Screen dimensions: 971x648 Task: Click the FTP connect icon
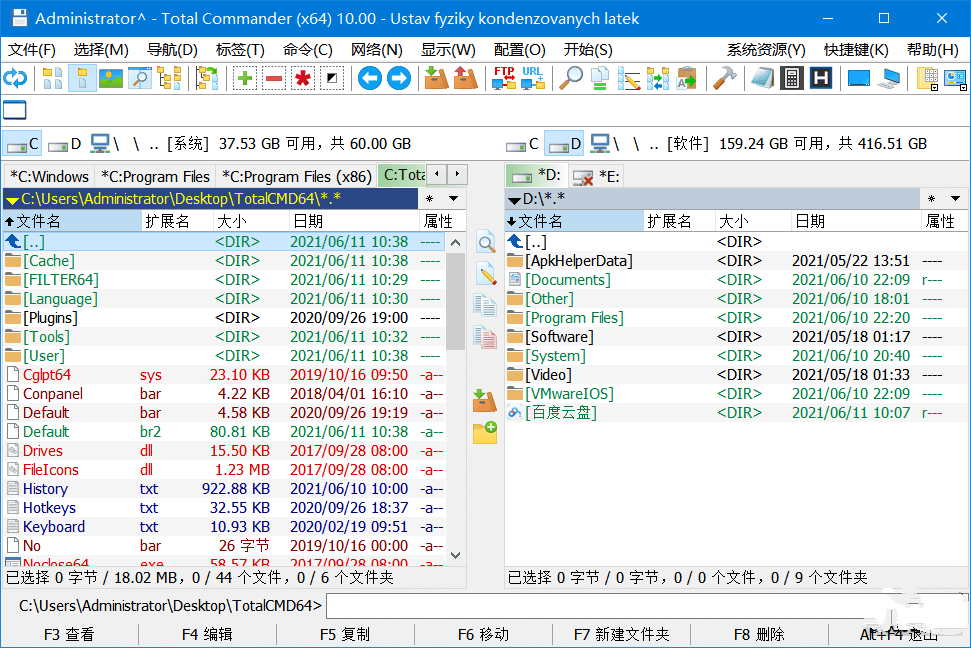pos(503,78)
